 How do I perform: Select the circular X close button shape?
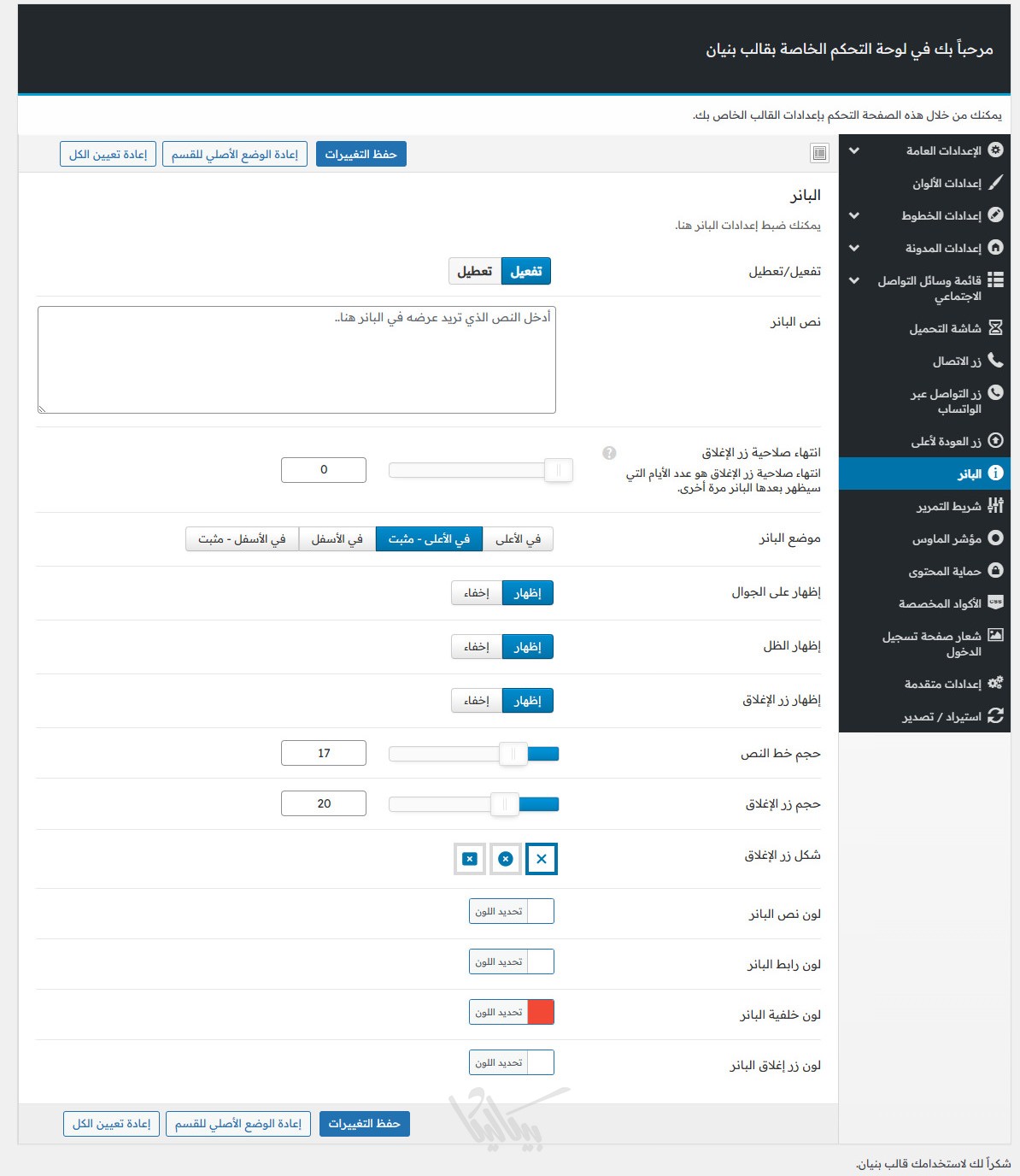click(x=506, y=859)
